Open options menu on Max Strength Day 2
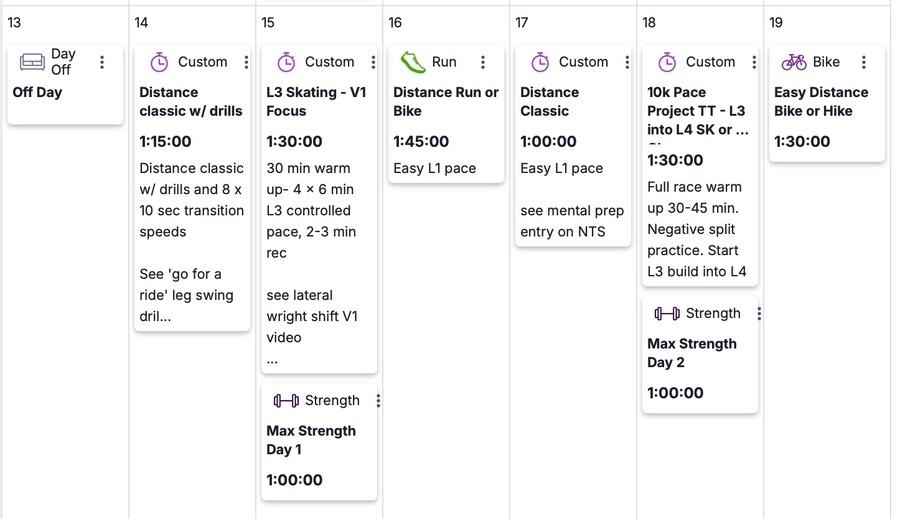Image resolution: width=900 pixels, height=519 pixels. tap(759, 313)
